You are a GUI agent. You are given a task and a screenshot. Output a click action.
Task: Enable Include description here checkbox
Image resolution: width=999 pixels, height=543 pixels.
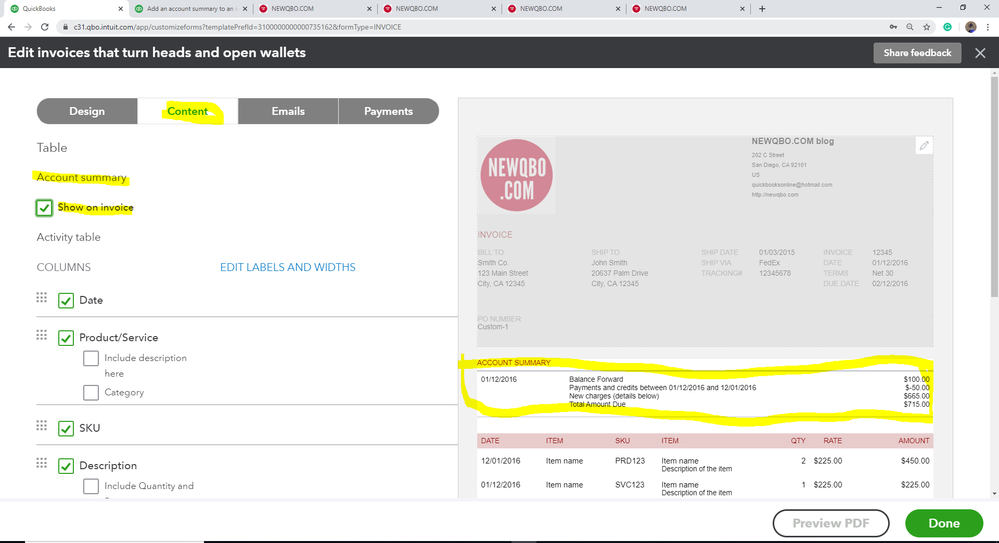pos(91,358)
